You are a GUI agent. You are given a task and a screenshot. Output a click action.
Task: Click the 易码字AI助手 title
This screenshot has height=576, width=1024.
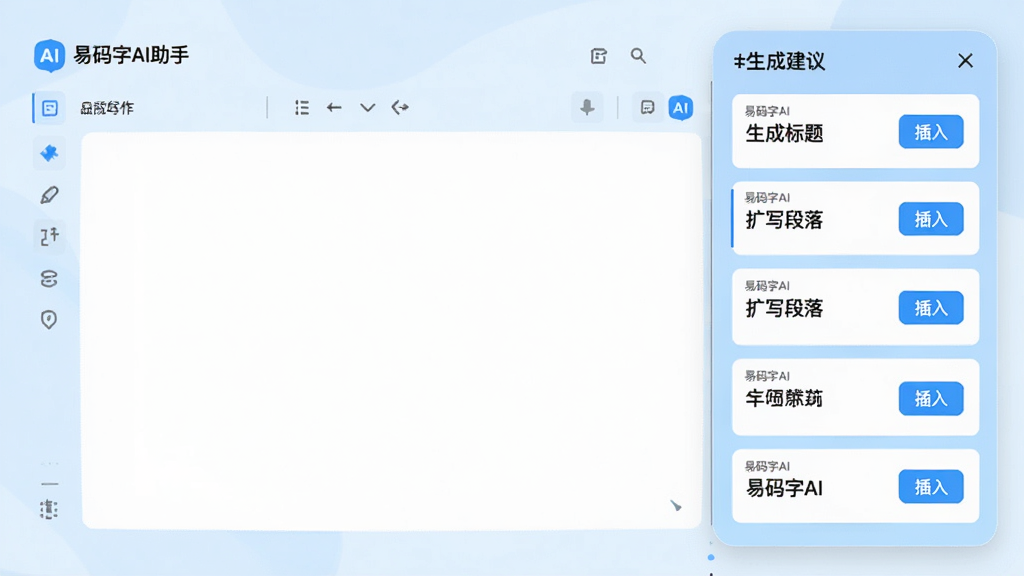click(131, 55)
